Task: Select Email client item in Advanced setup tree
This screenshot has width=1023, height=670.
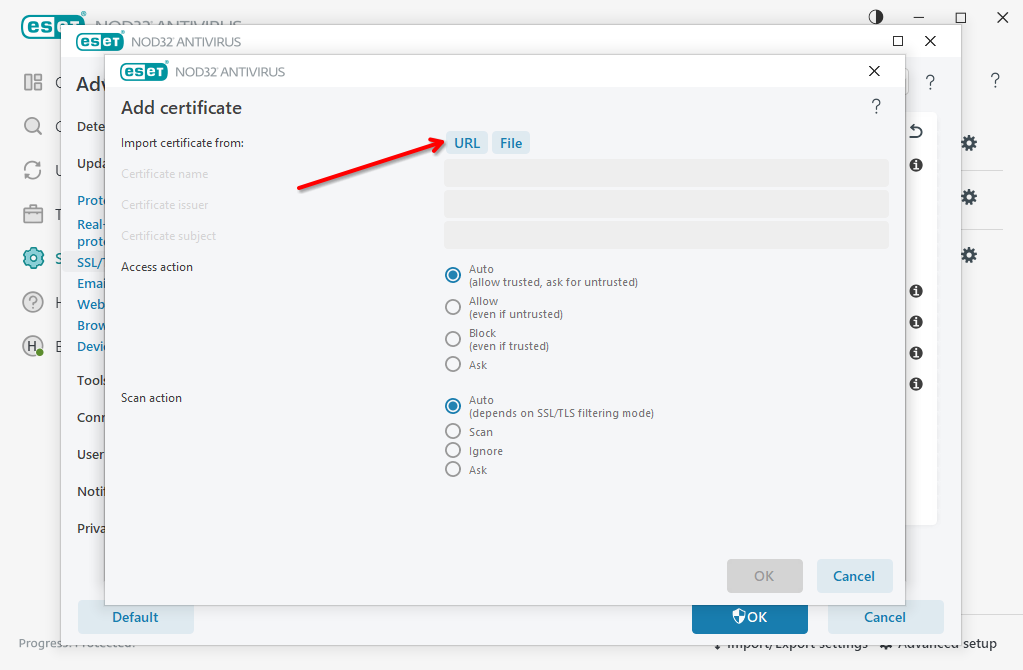Action: [91, 283]
